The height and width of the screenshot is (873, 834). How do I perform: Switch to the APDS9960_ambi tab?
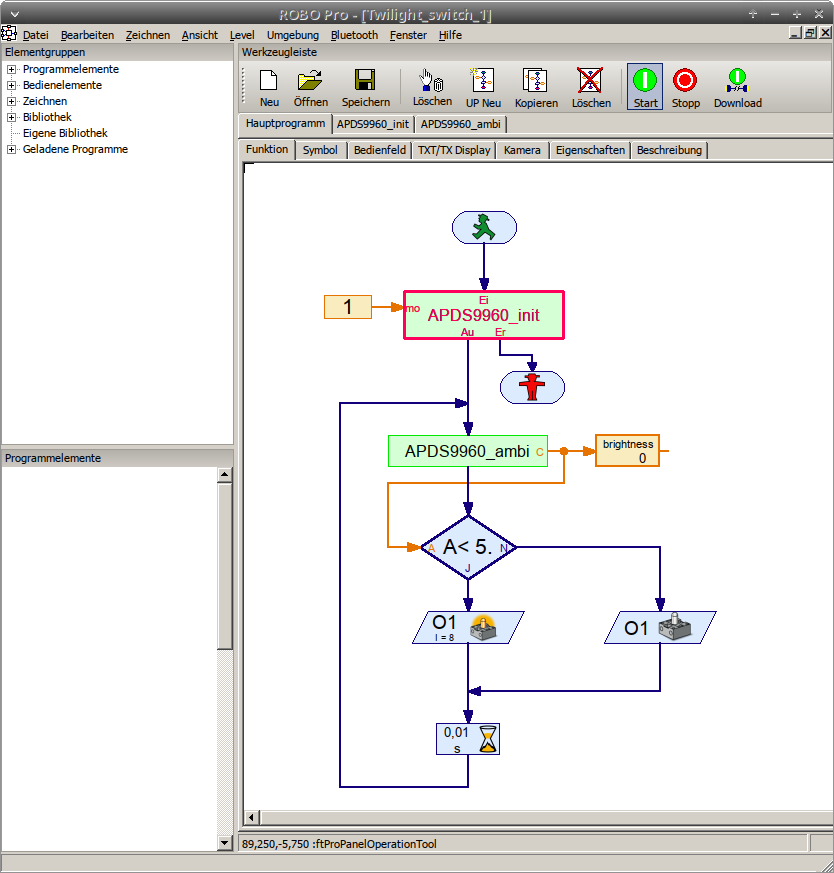(460, 124)
